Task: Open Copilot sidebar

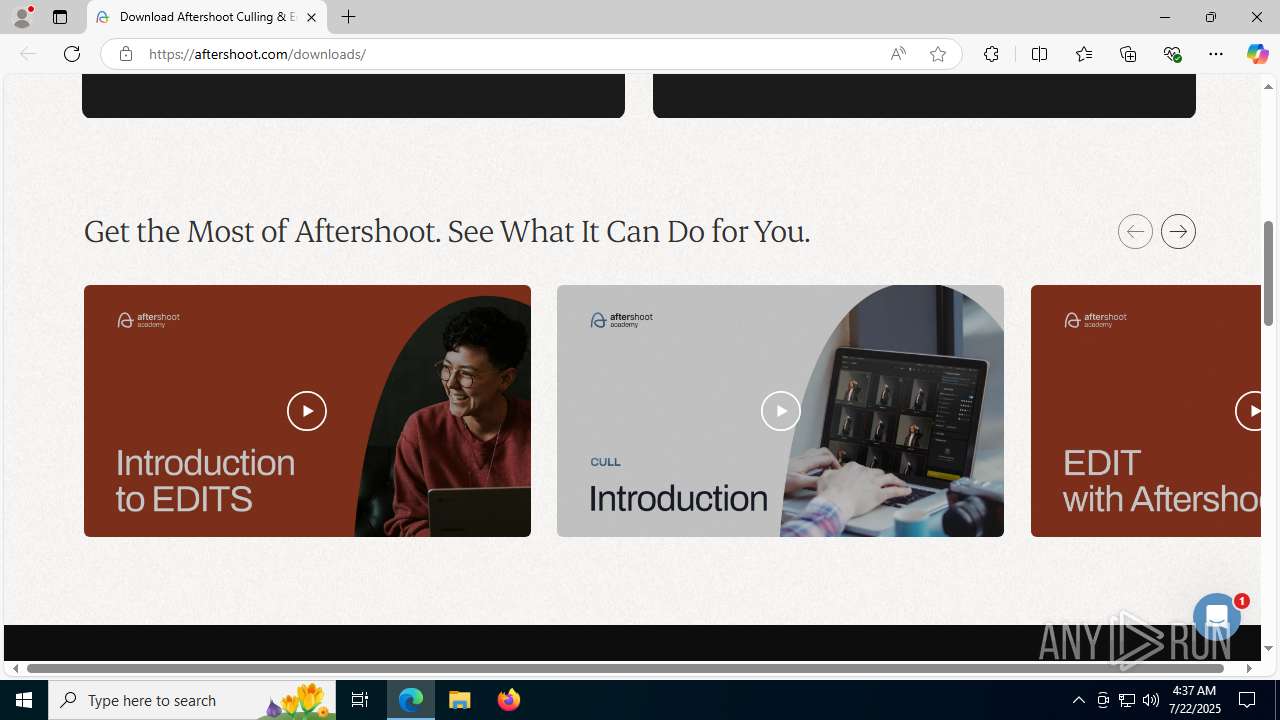Action: 1257,54
